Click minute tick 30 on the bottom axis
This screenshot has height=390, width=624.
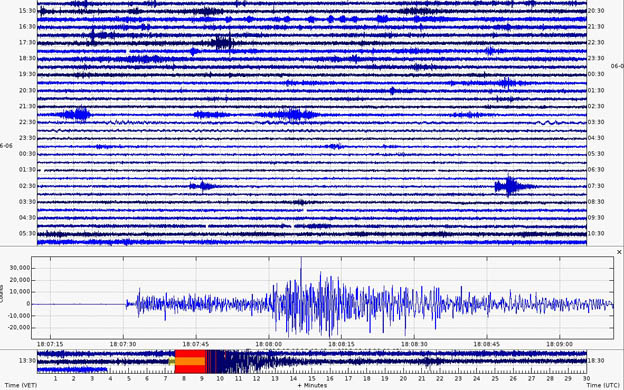[x=586, y=378]
